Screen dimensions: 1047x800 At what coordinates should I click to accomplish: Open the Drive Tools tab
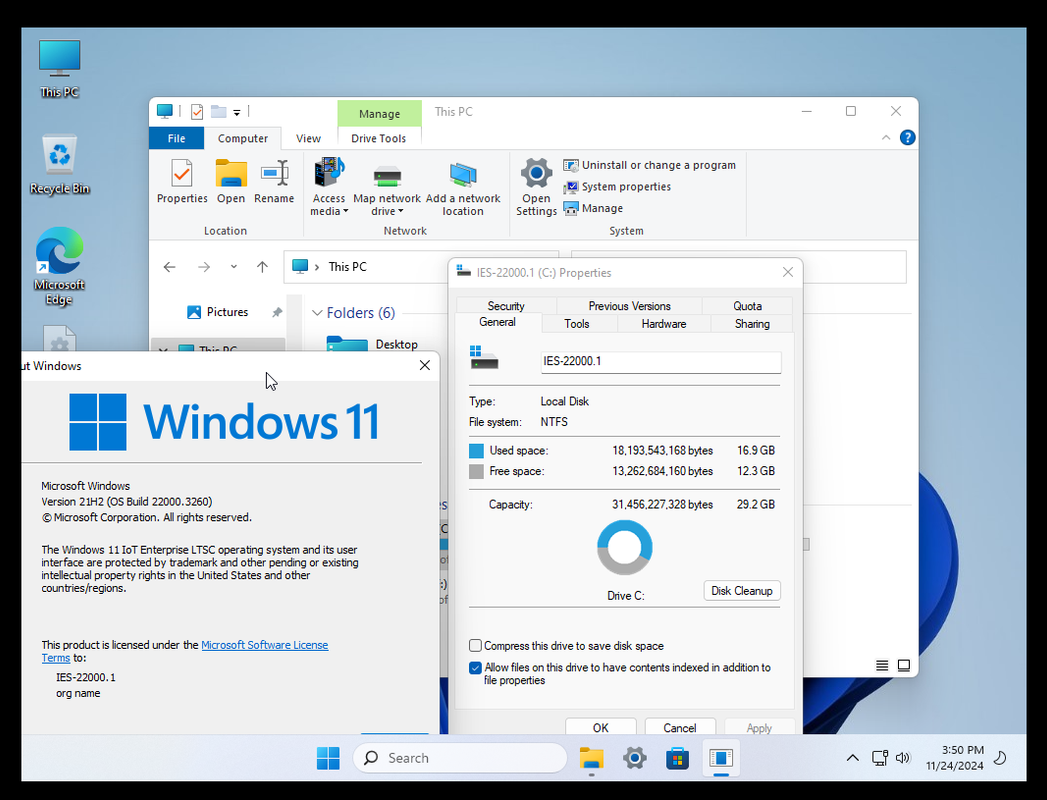379,138
